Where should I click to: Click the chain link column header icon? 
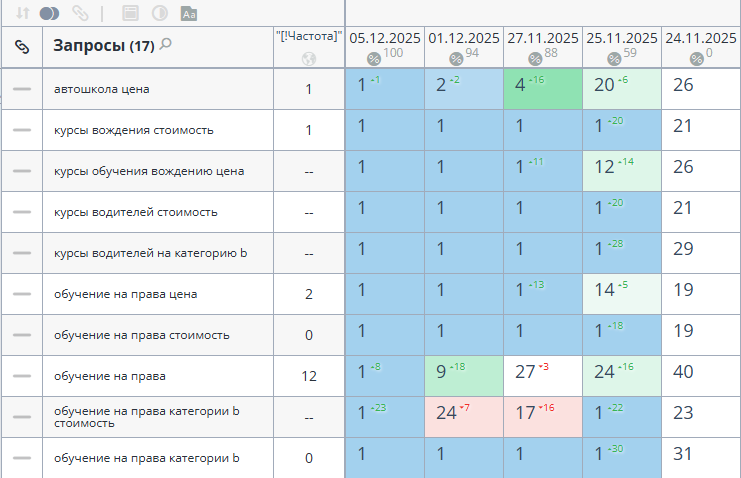coord(22,47)
